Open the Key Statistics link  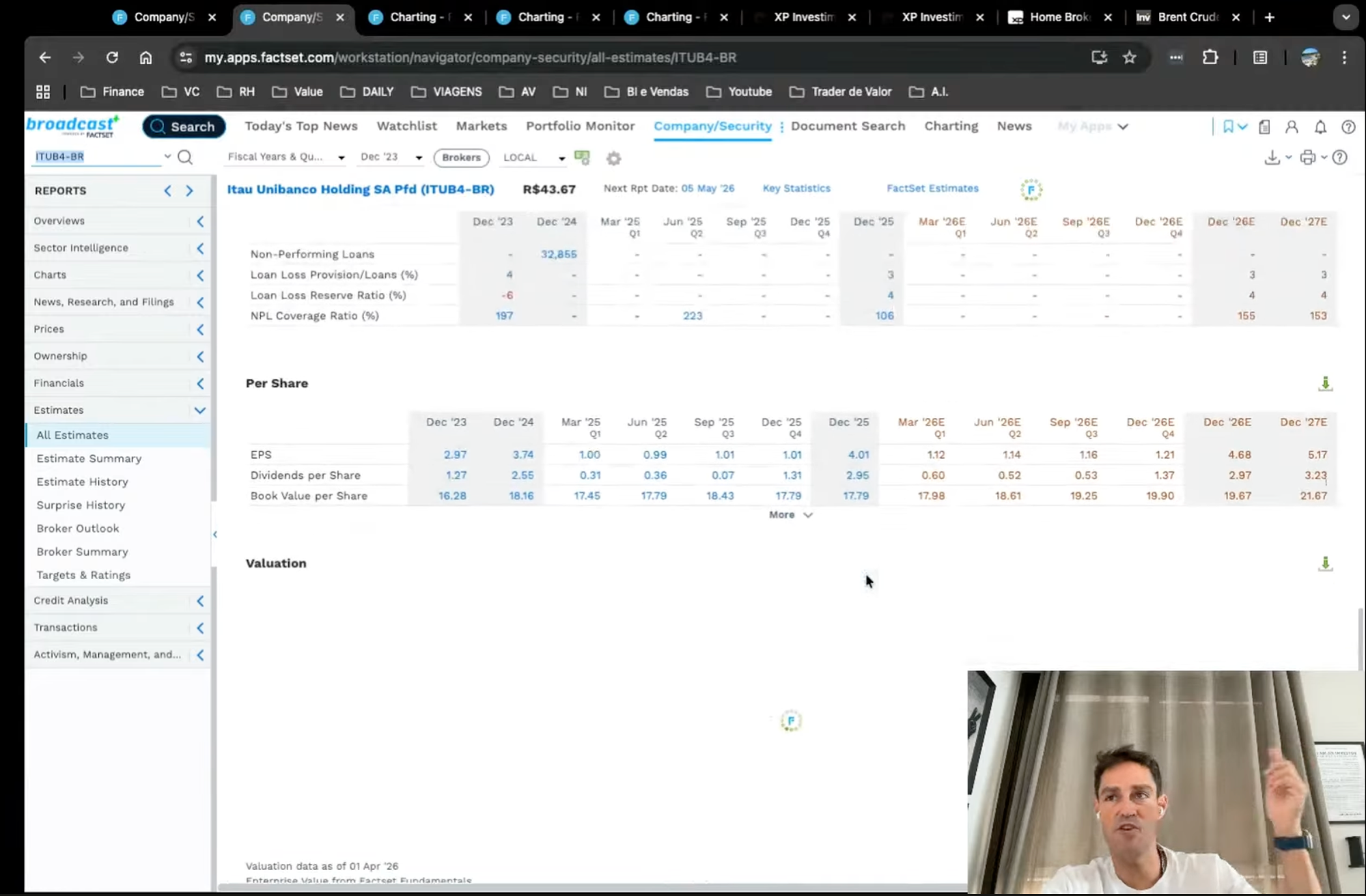[796, 188]
